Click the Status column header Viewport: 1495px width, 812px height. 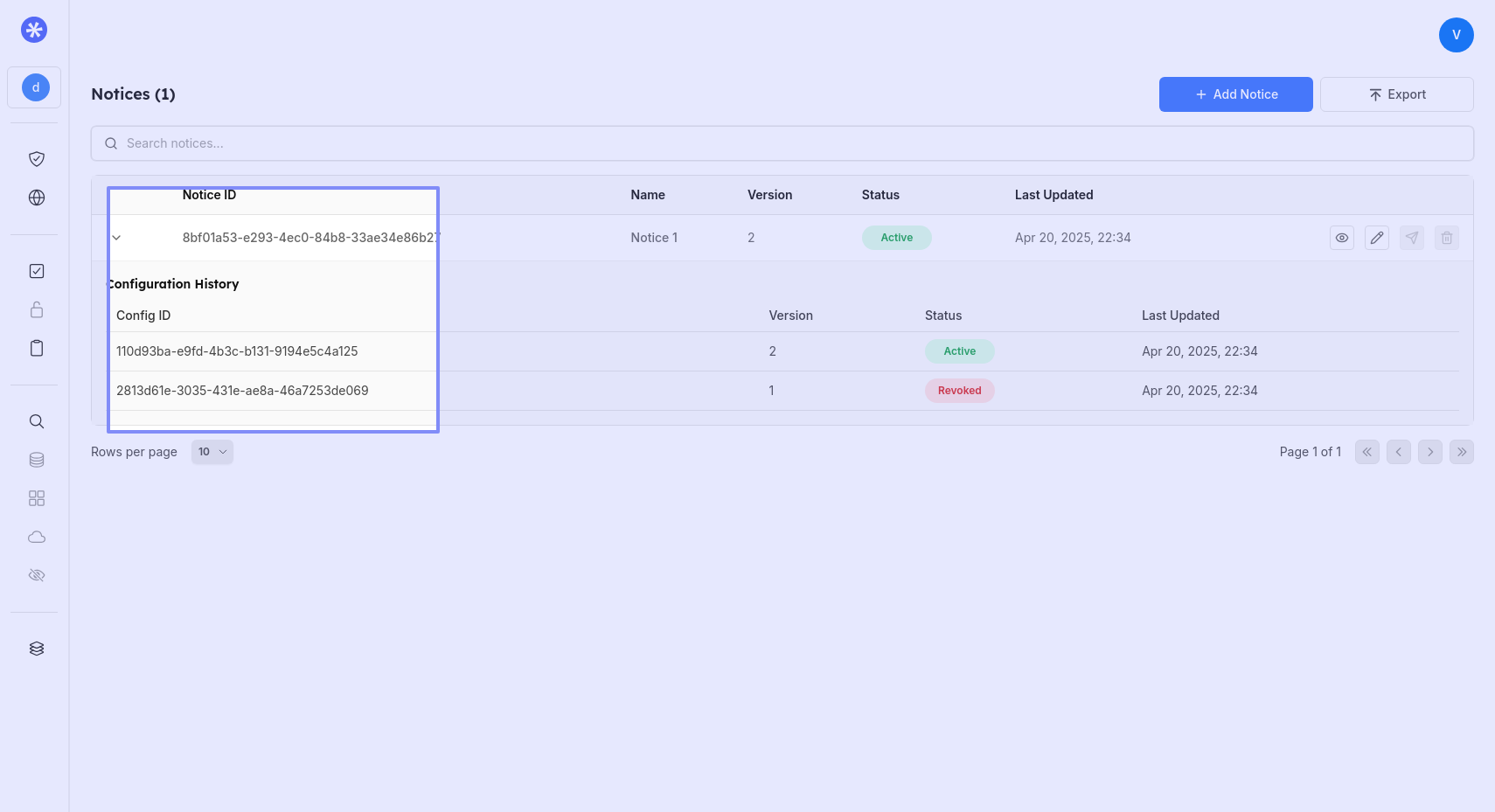tap(880, 195)
